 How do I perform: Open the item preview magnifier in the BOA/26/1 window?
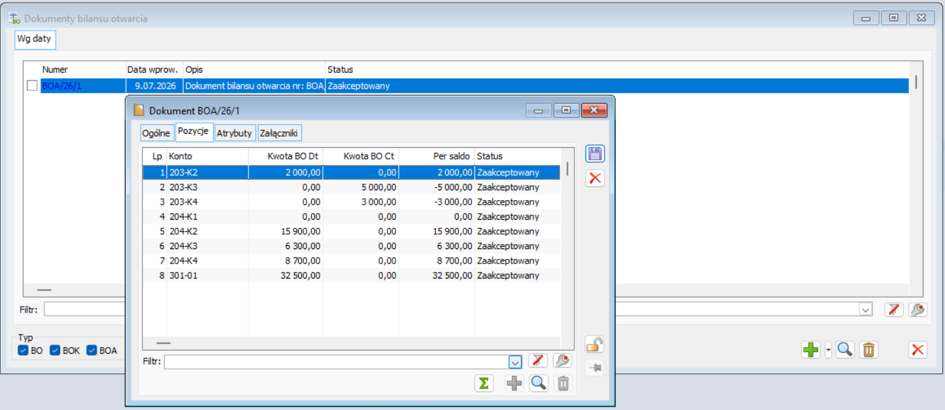click(x=538, y=383)
